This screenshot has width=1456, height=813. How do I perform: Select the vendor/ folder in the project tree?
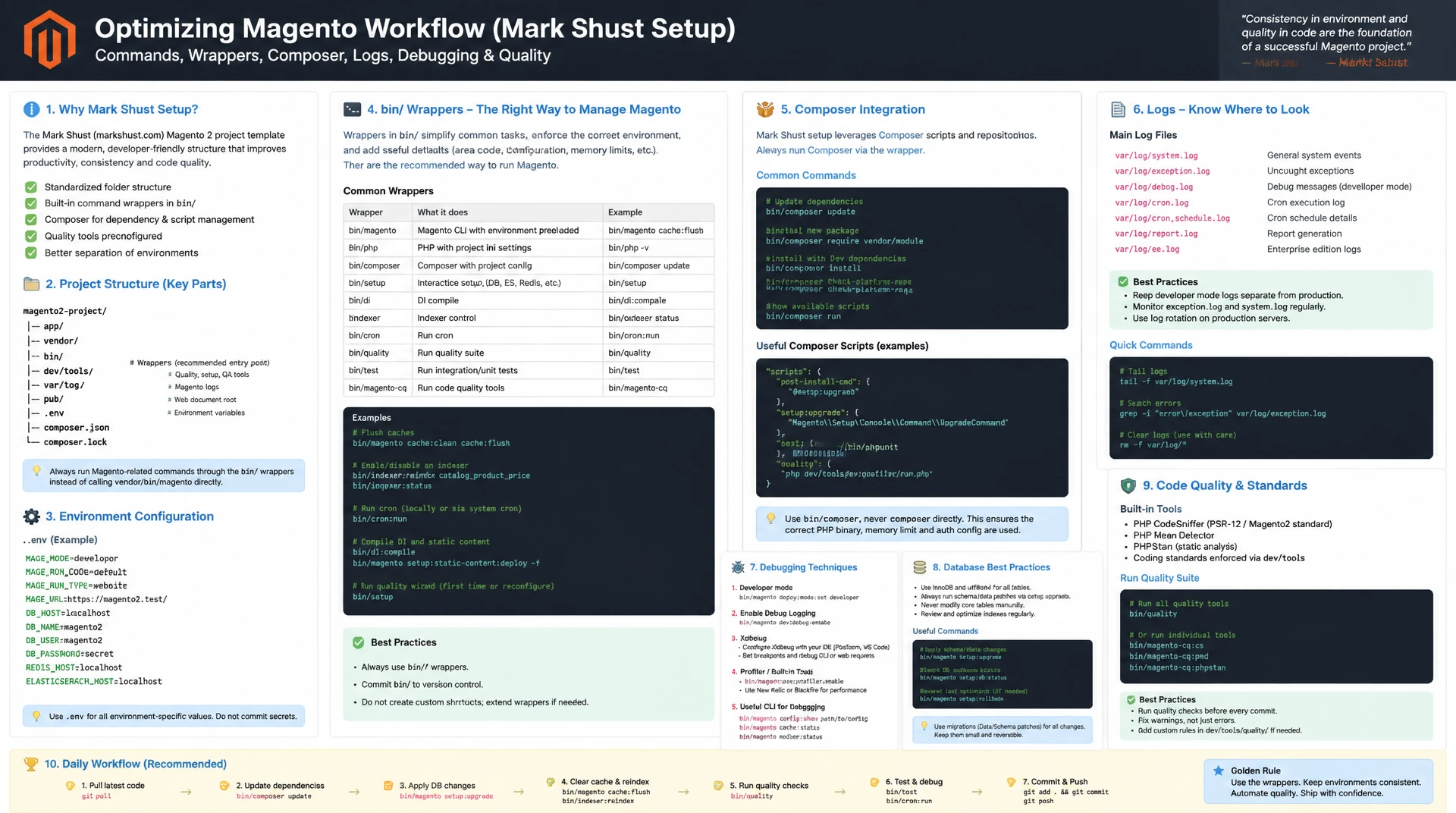61,341
